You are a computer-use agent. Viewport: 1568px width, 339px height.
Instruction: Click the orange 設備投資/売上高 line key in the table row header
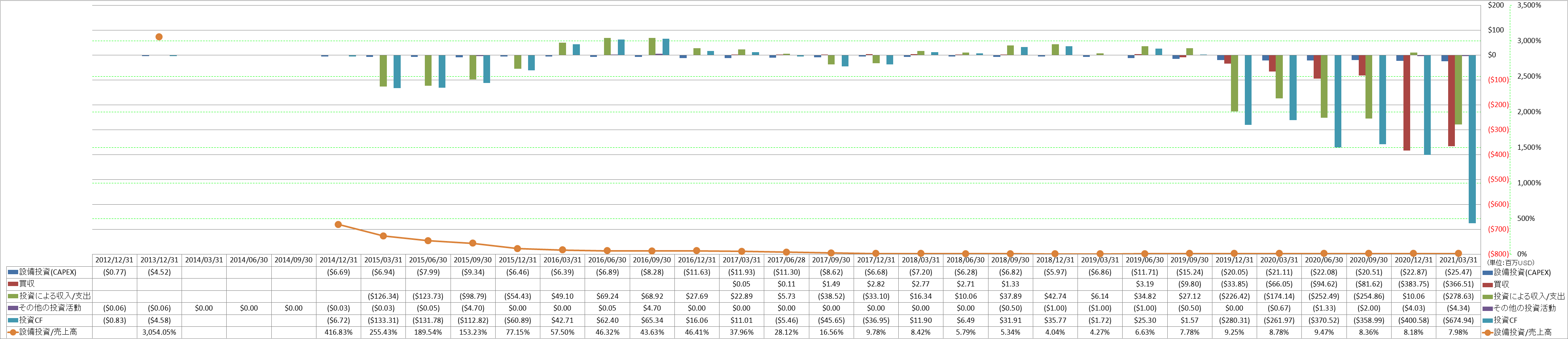point(13,332)
